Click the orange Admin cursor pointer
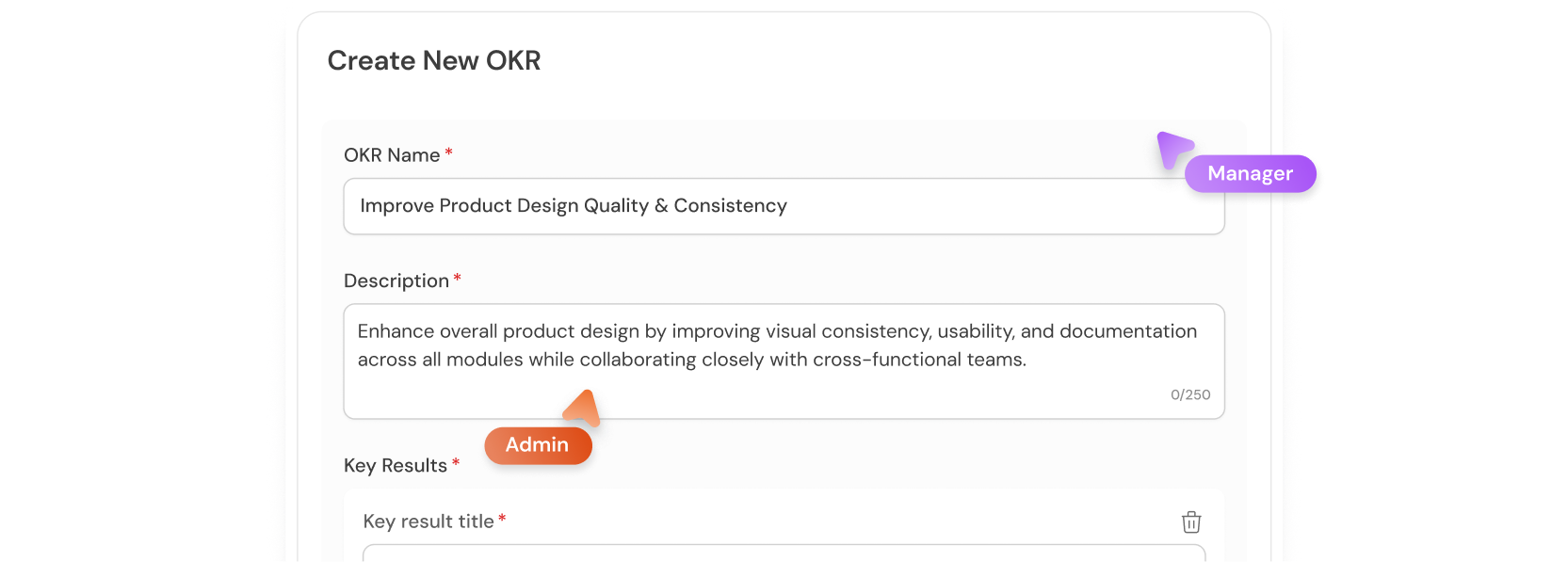Screen dimensions: 1568x562 (581, 407)
